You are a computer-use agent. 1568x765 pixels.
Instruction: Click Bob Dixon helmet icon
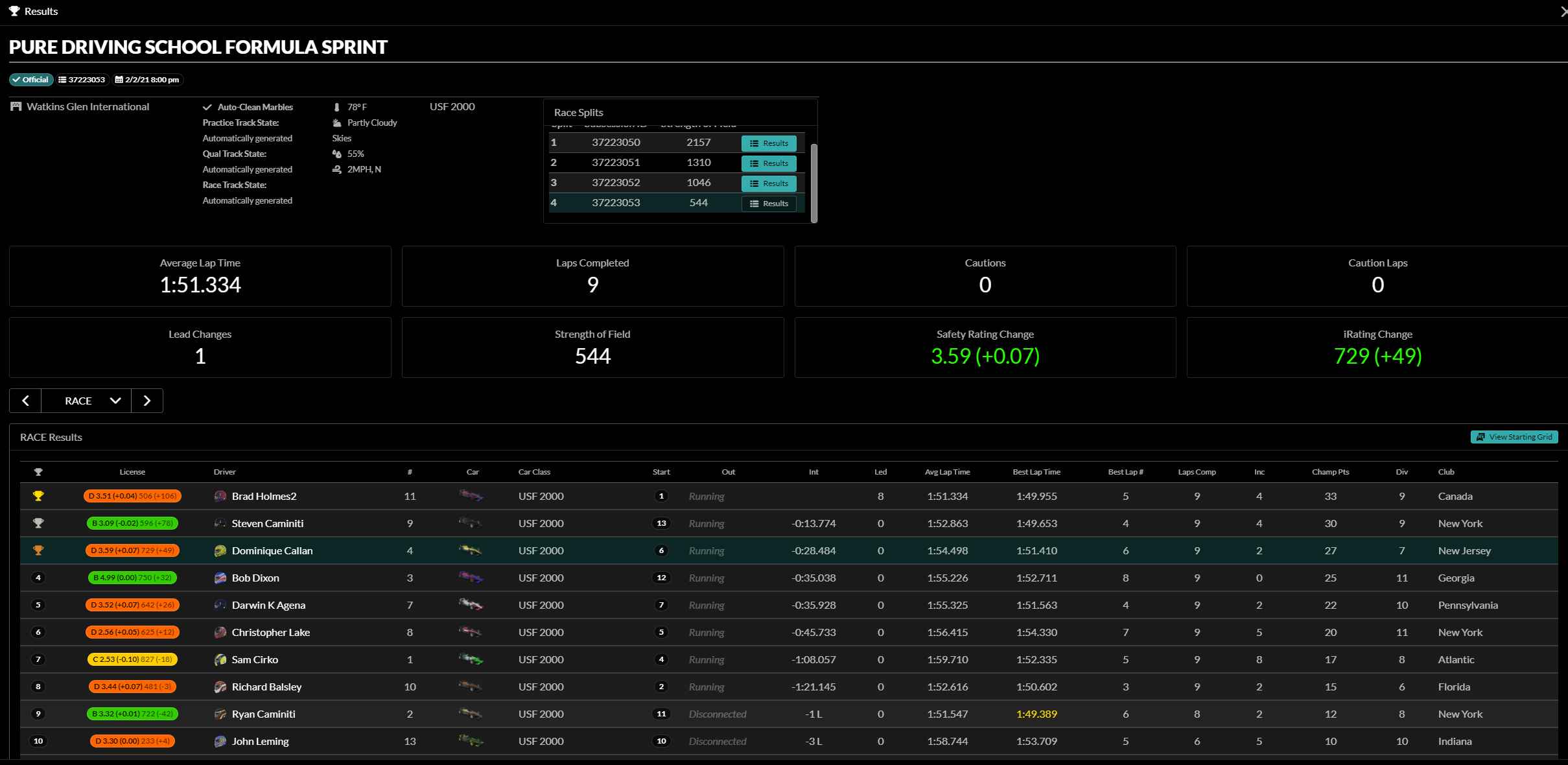[x=220, y=578]
